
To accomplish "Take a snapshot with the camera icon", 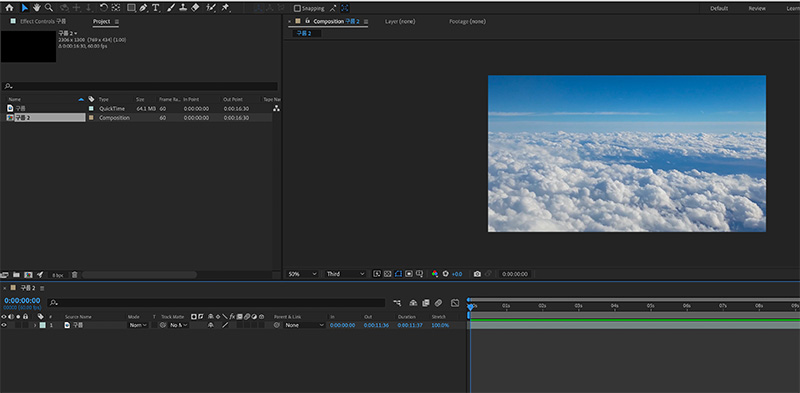I will [477, 274].
